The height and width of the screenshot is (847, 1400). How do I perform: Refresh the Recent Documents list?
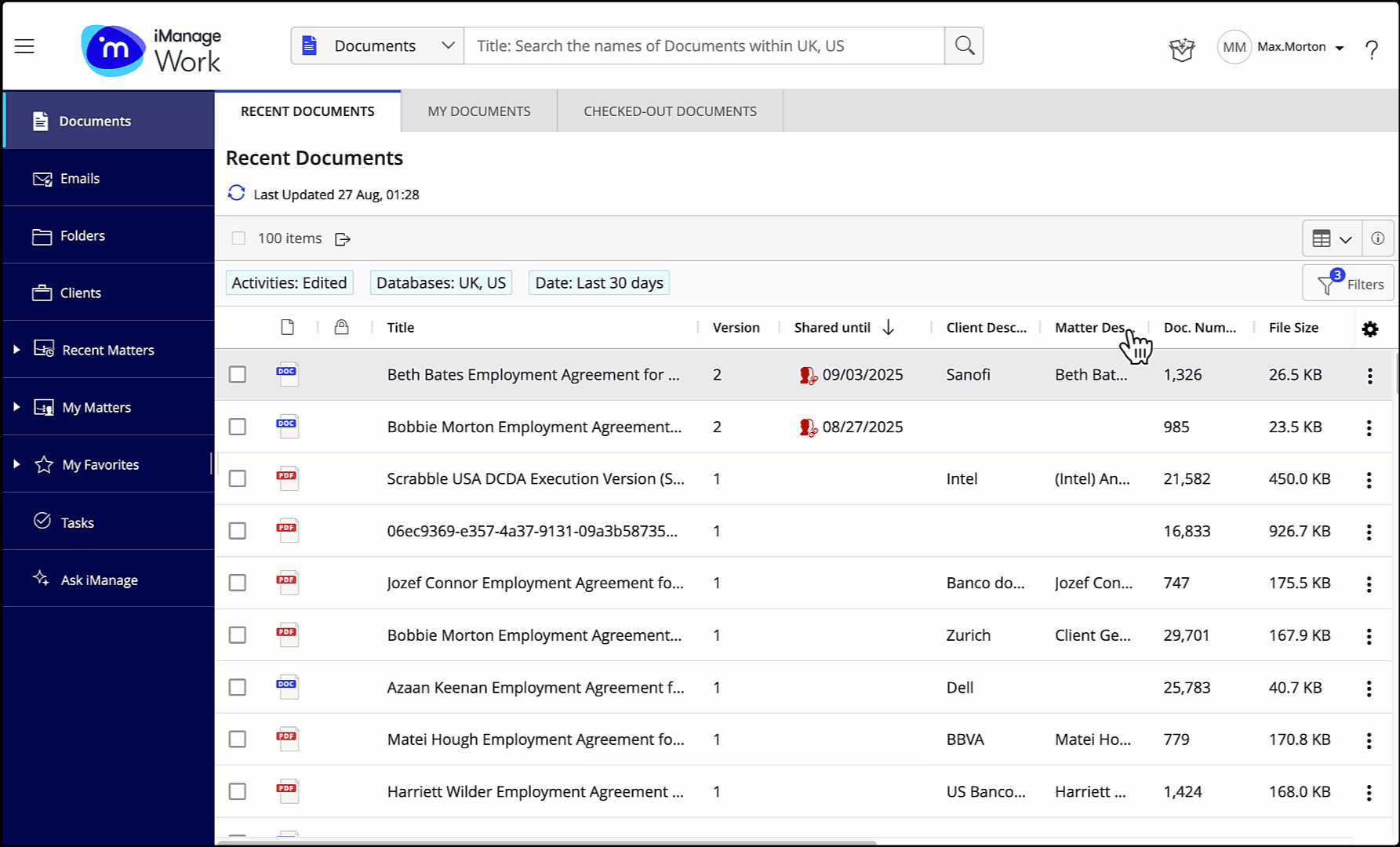pyautogui.click(x=236, y=193)
